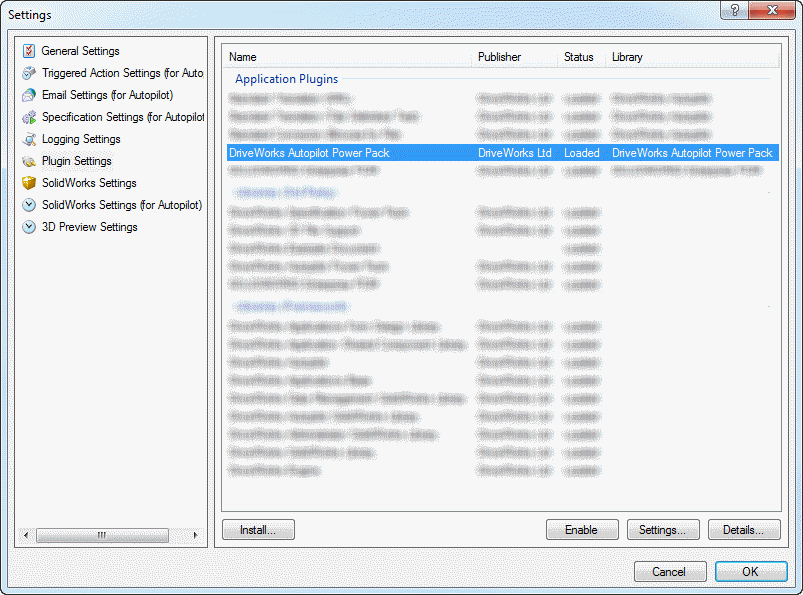
Task: Click the Enable button
Action: tap(582, 530)
